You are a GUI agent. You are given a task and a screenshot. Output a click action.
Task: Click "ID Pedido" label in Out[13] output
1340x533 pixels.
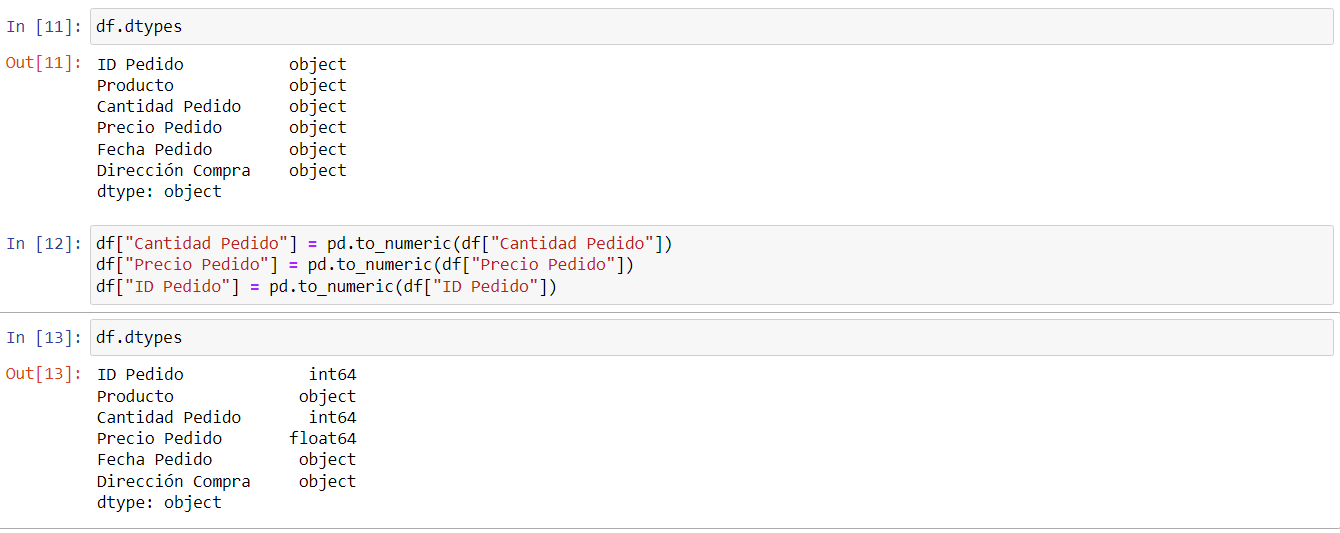pos(140,375)
